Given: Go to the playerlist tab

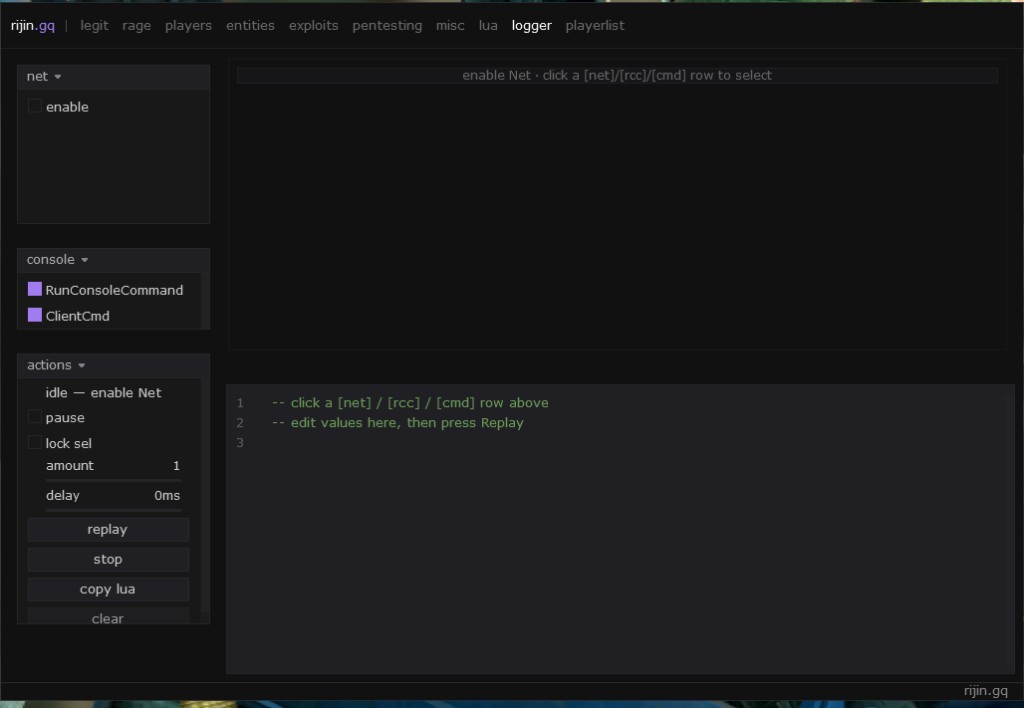Looking at the screenshot, I should 595,25.
